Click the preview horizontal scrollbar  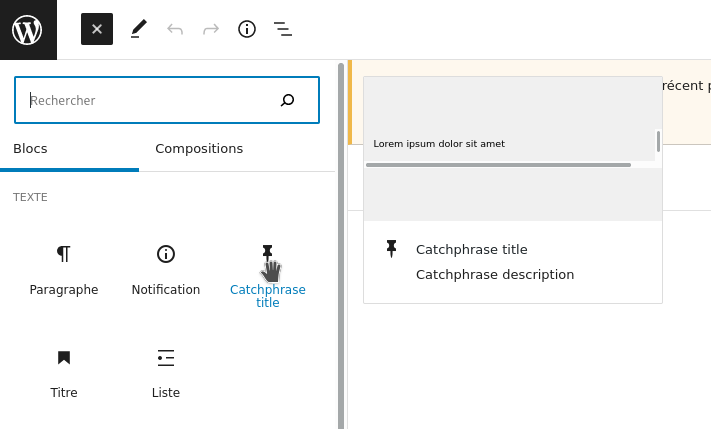pos(498,165)
